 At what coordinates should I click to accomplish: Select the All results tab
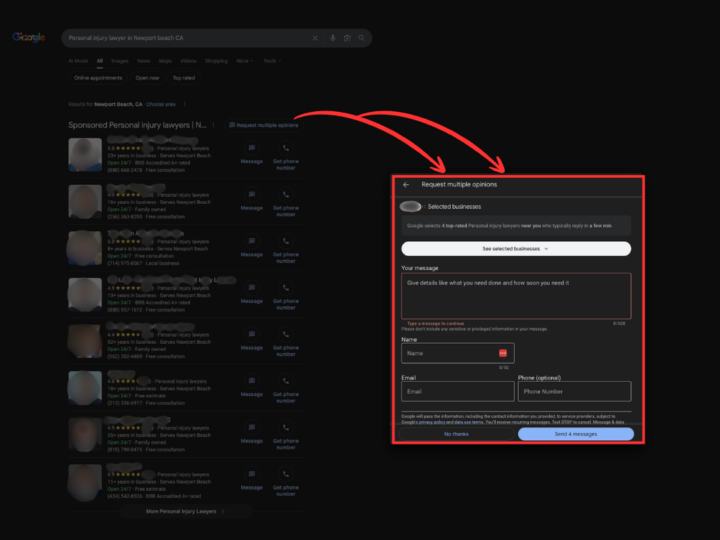pyautogui.click(x=100, y=61)
